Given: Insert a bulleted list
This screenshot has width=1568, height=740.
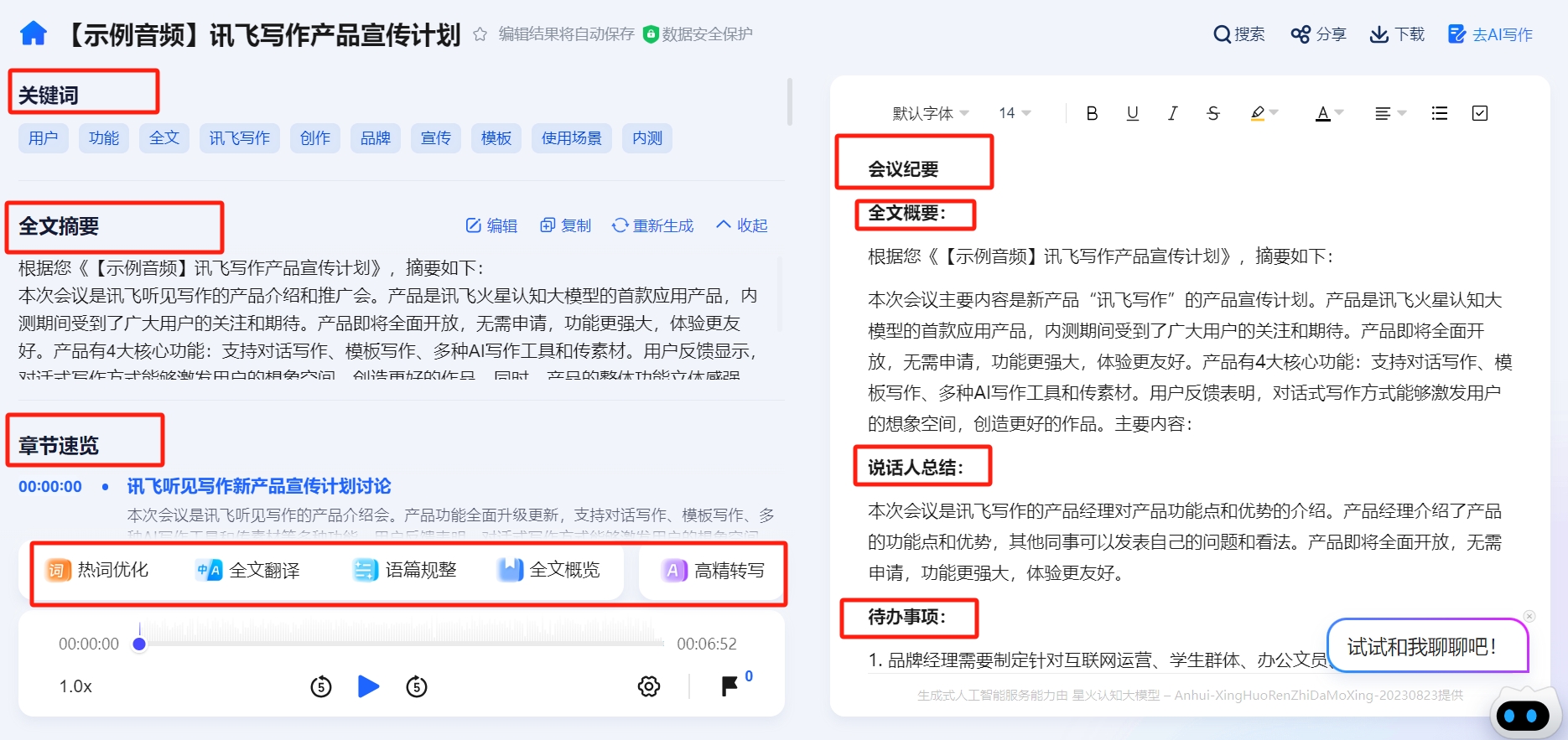Looking at the screenshot, I should pos(1440,113).
